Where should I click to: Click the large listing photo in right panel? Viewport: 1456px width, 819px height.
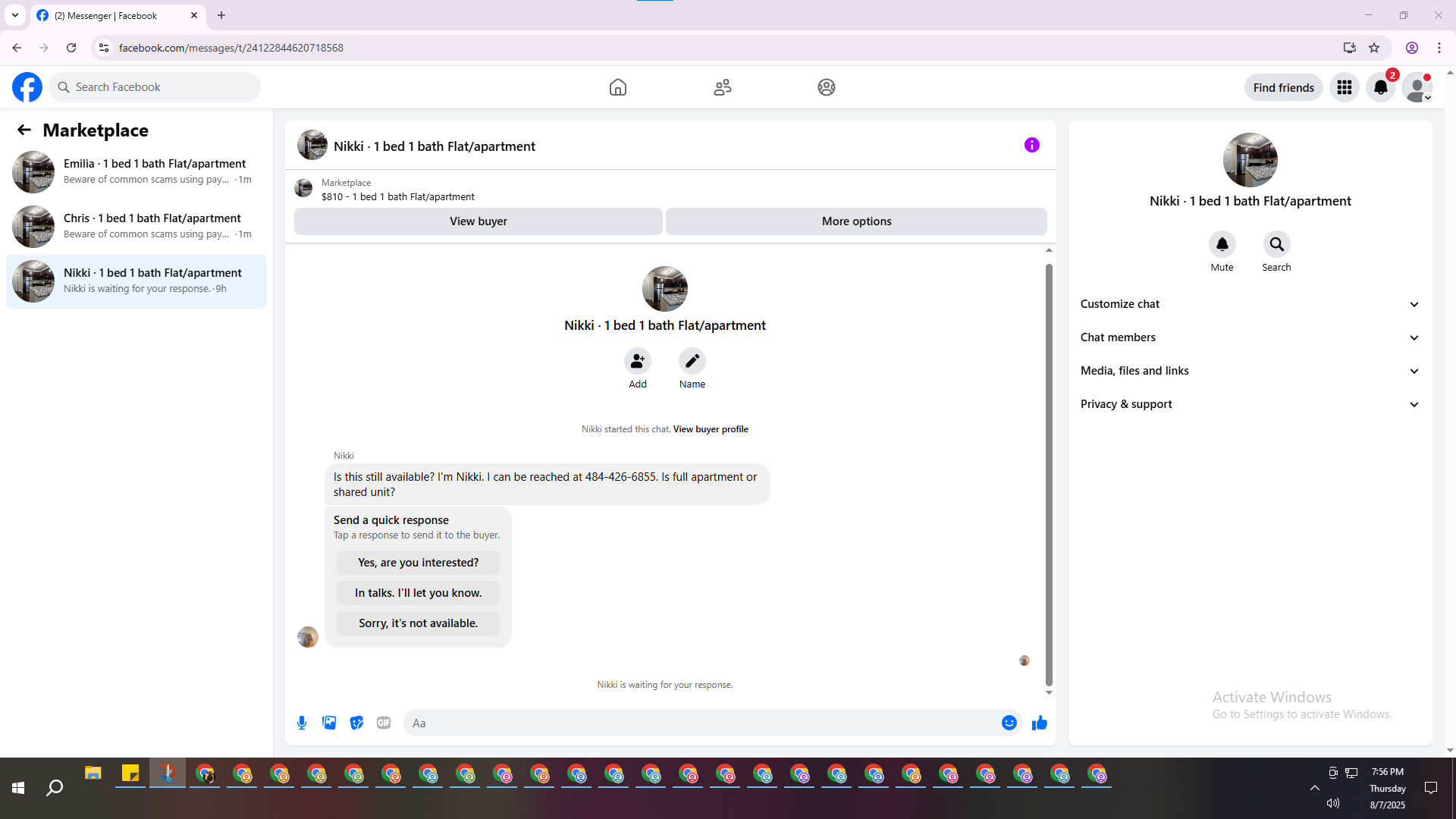tap(1250, 160)
